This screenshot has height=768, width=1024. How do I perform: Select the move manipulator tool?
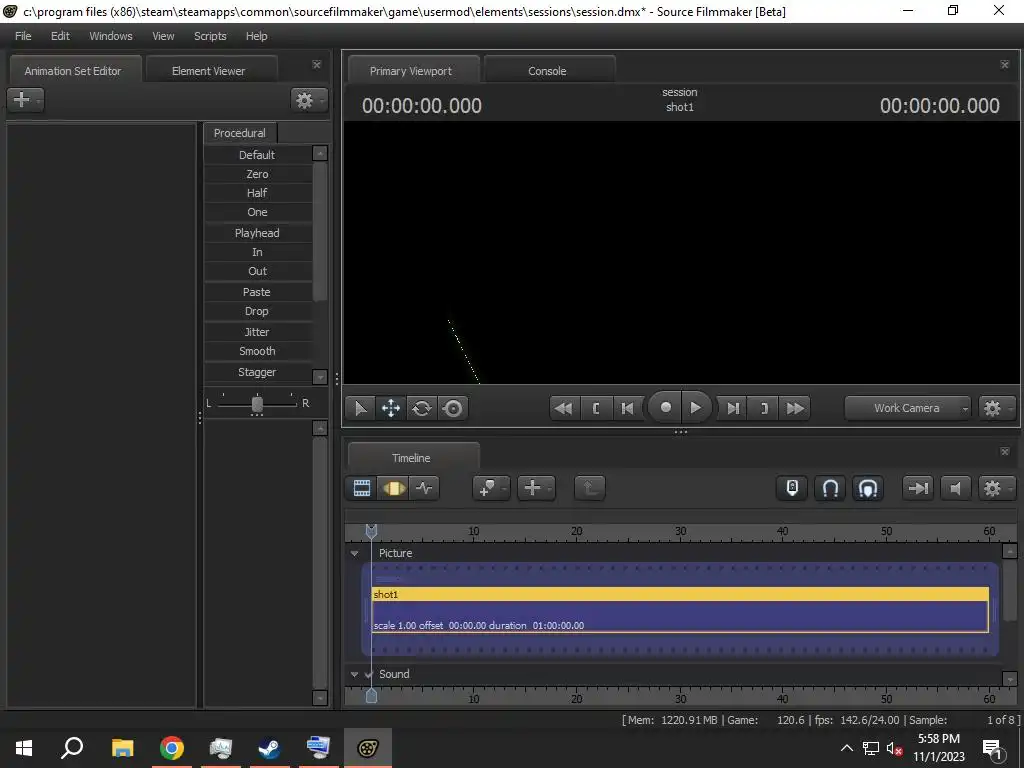click(391, 408)
